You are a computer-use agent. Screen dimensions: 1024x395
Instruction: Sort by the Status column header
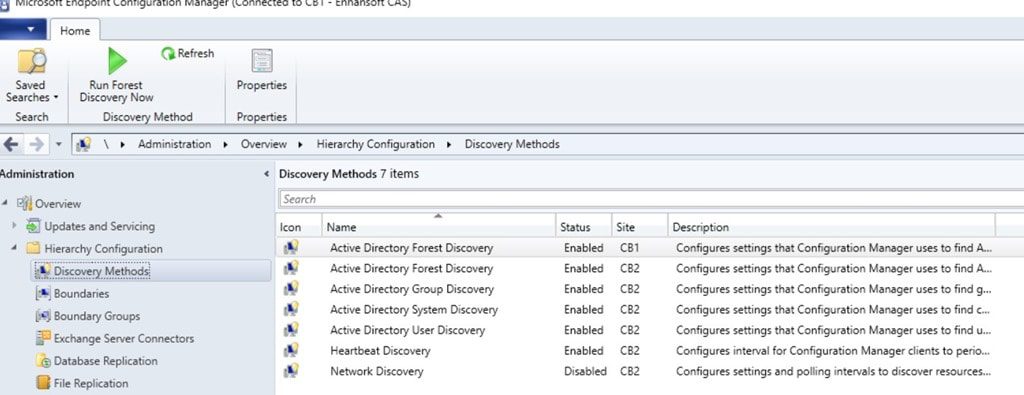584,227
